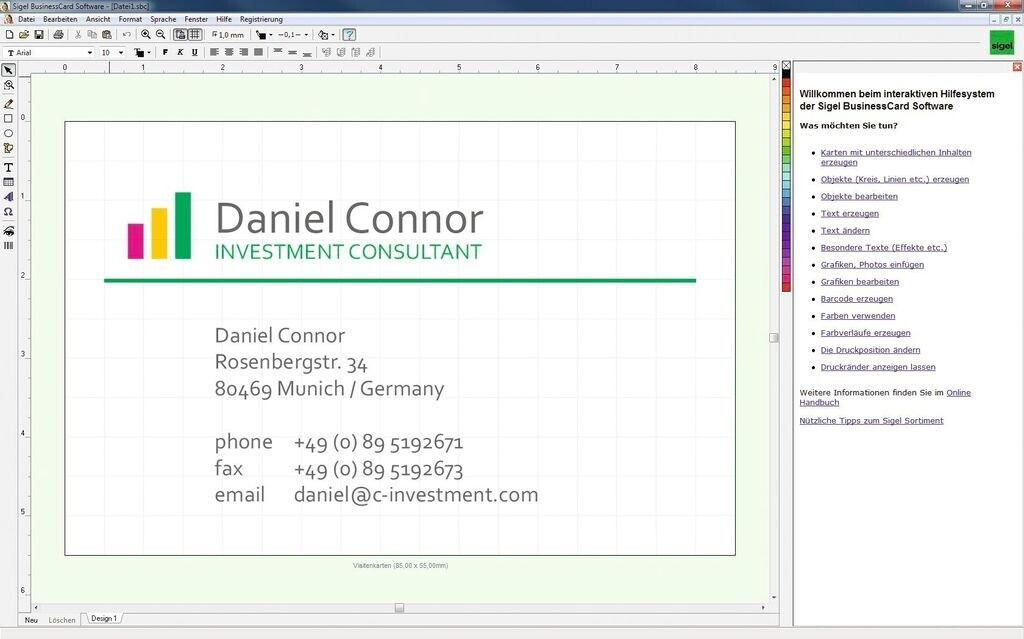Toggle underline formatting

(x=194, y=52)
